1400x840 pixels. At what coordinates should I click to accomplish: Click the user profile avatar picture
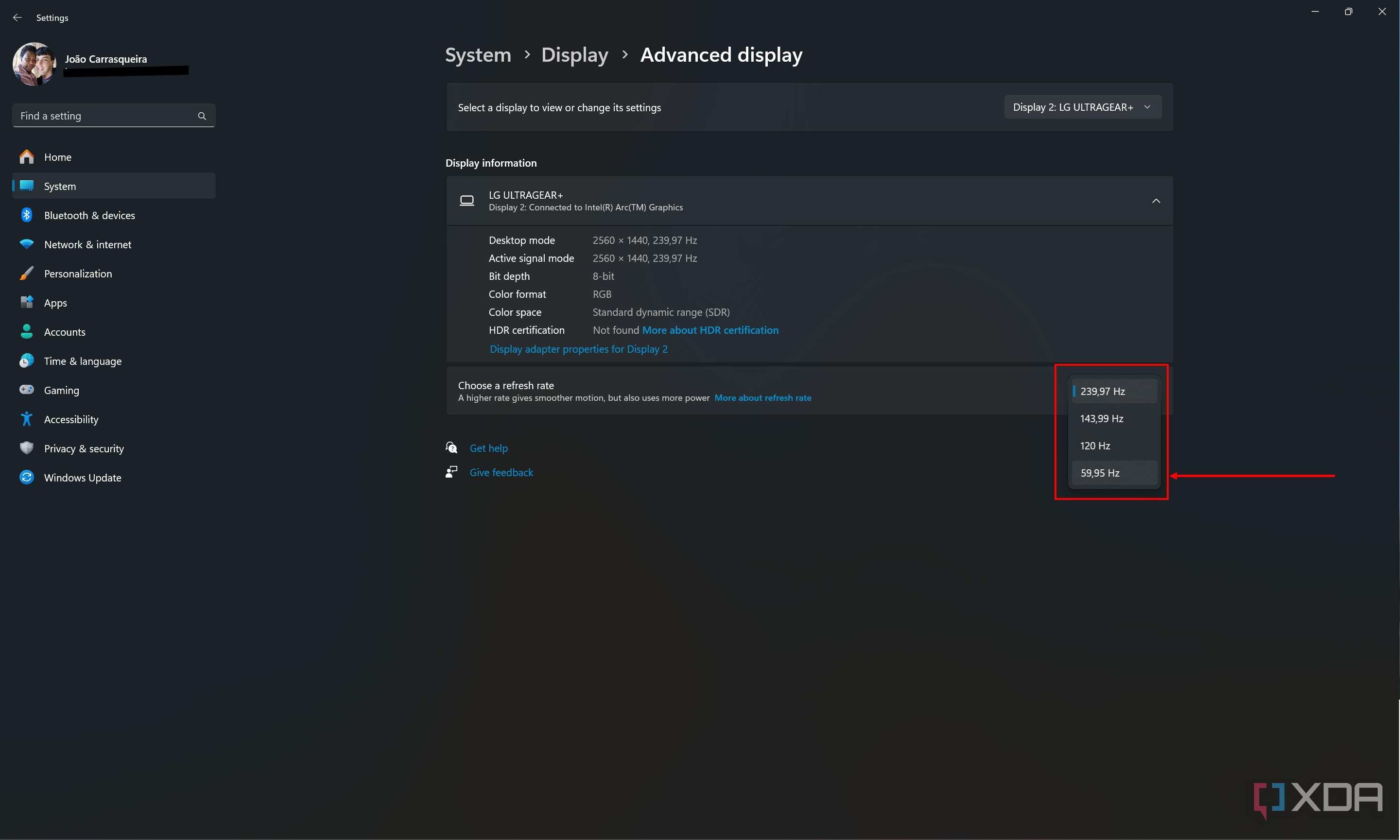35,64
